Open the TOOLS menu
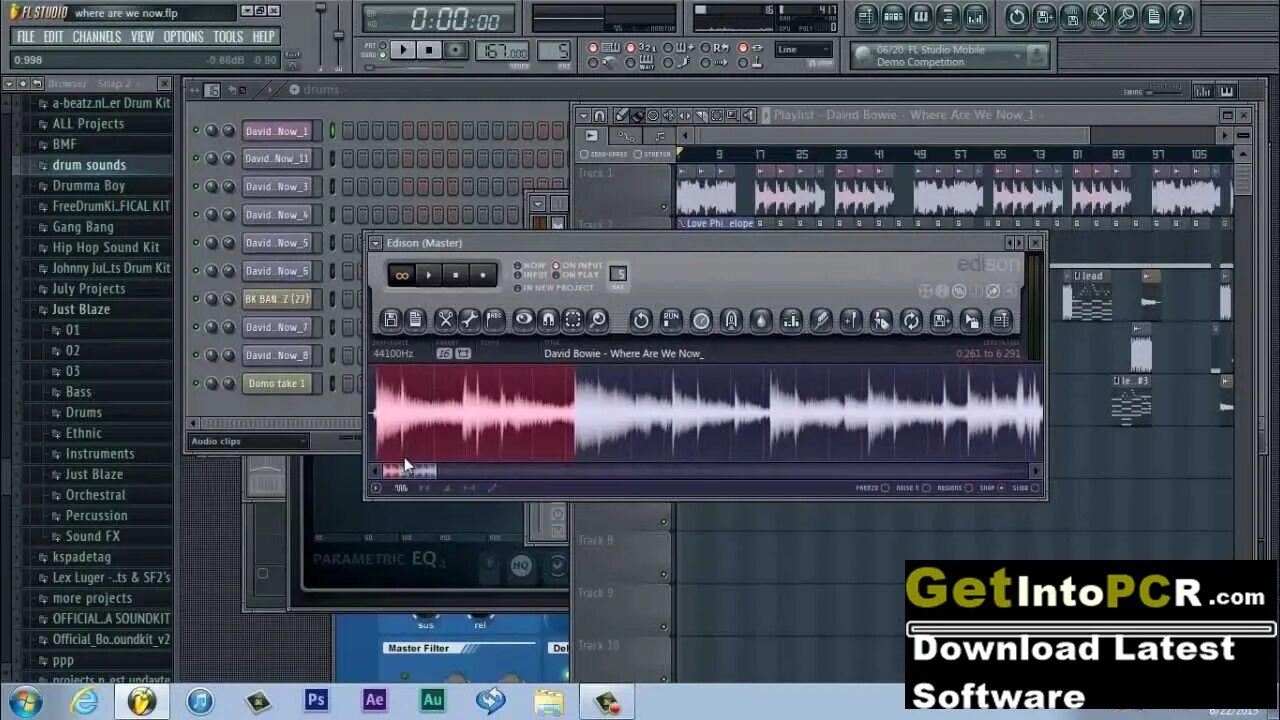 228,37
